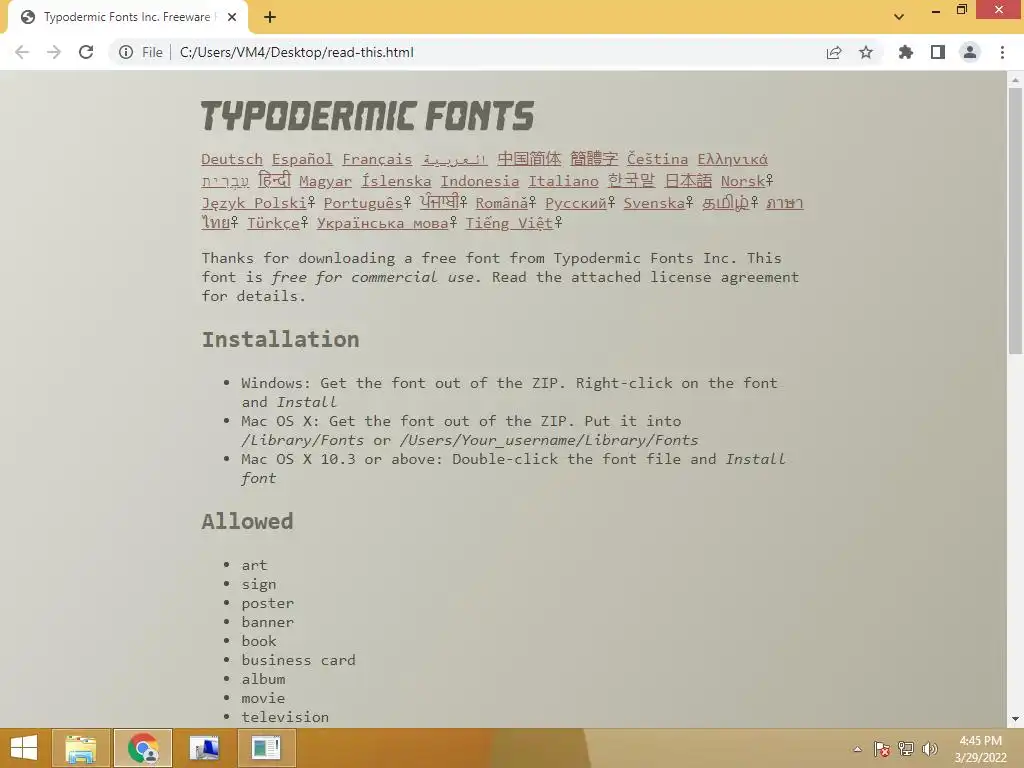Go back to the previous page
This screenshot has height=768, width=1024.
coord(22,52)
